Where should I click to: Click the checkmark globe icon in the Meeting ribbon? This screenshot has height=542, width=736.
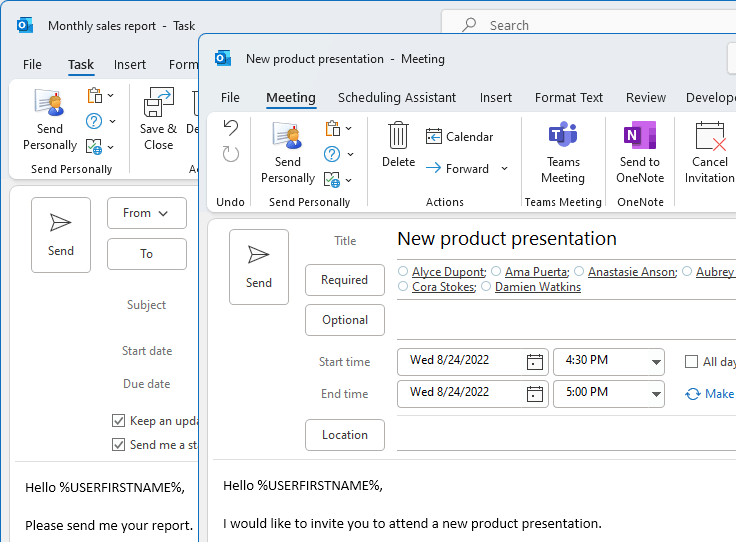(332, 179)
